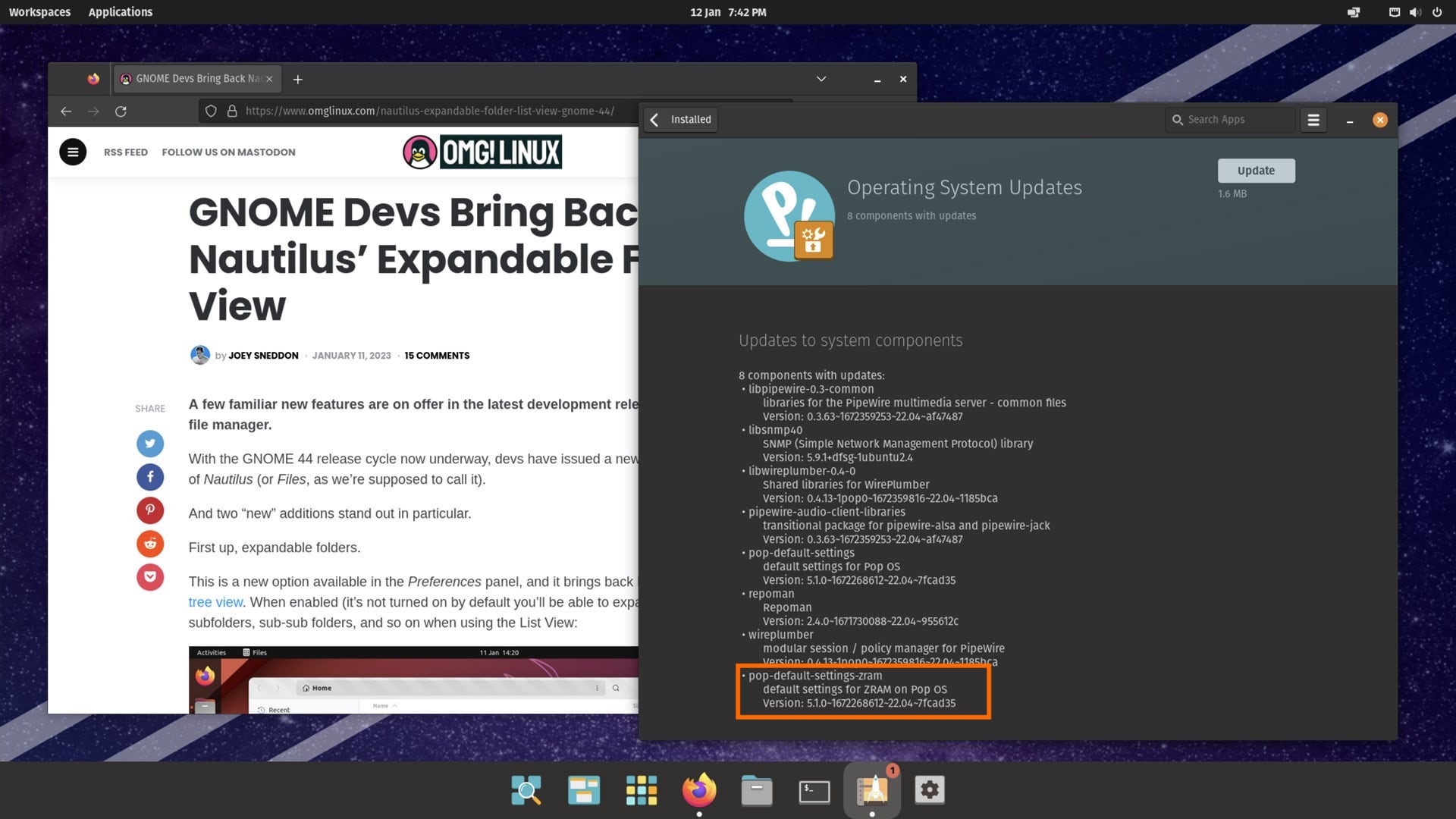
Task: Save article to Pocket
Action: [x=150, y=577]
